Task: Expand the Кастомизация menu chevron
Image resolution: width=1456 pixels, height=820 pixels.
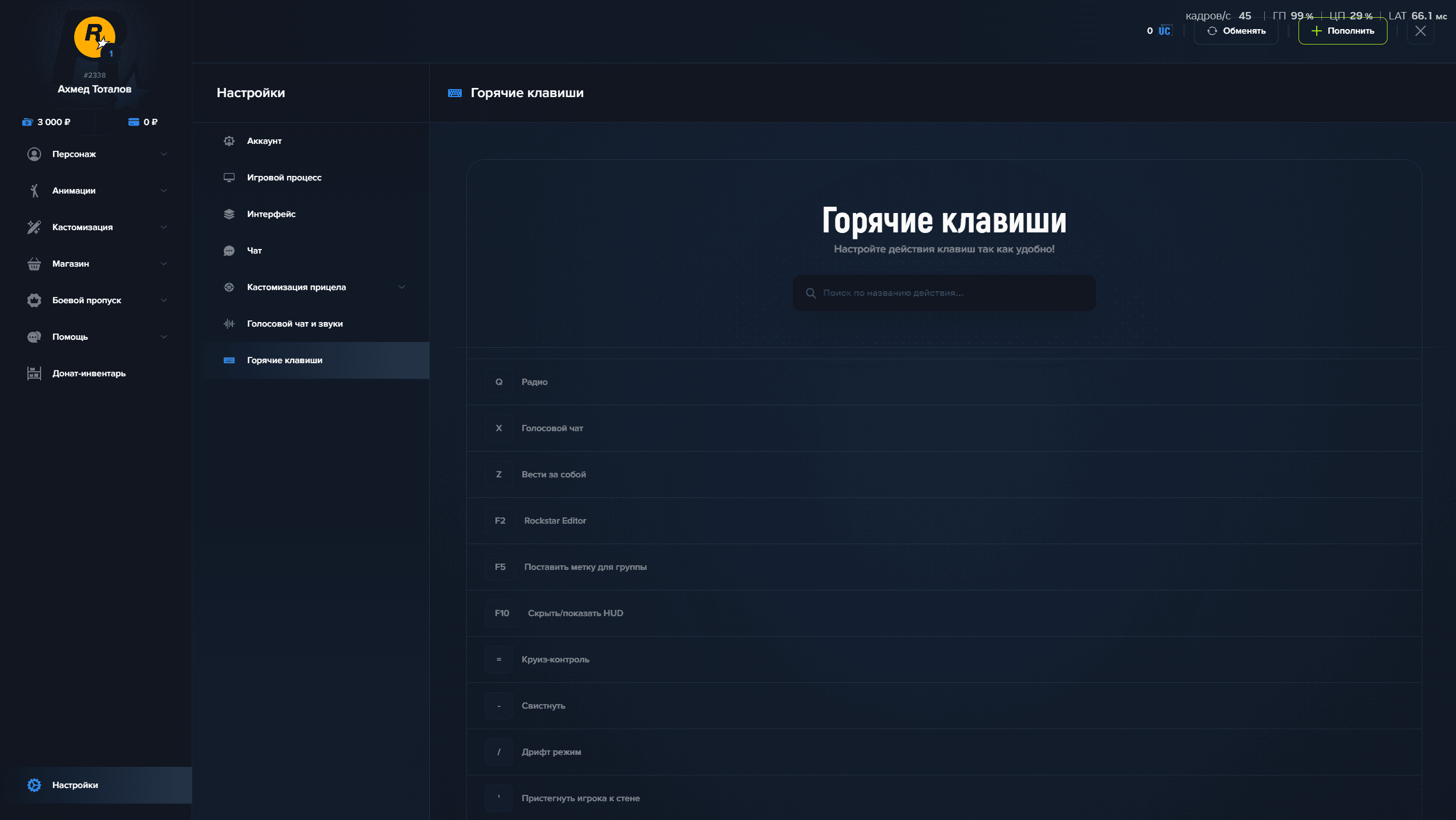Action: click(x=164, y=227)
